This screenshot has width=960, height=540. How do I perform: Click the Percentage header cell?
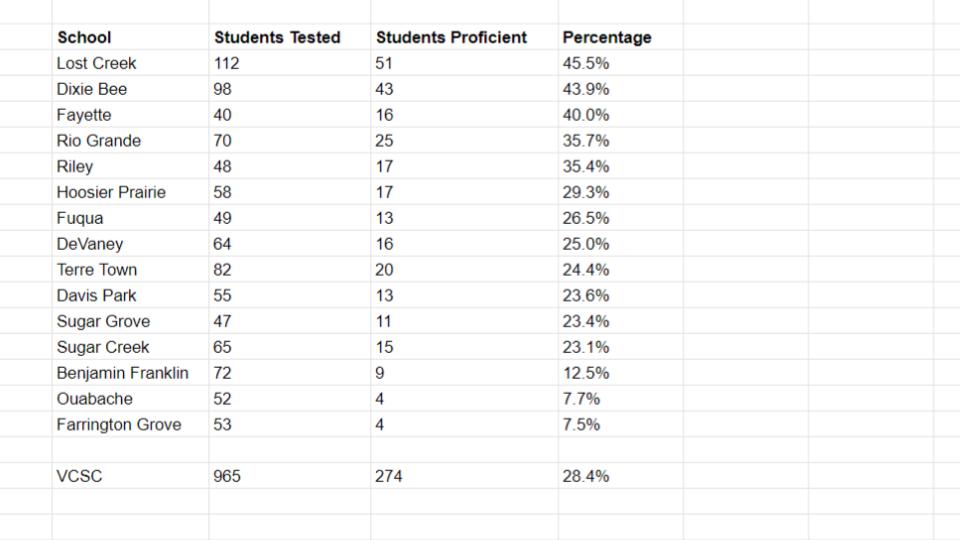[x=606, y=38]
